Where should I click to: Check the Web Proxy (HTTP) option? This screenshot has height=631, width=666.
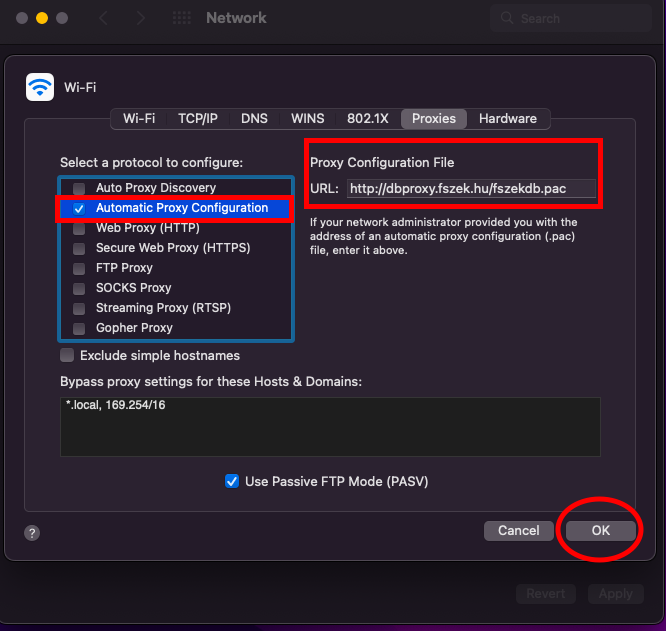tap(79, 228)
